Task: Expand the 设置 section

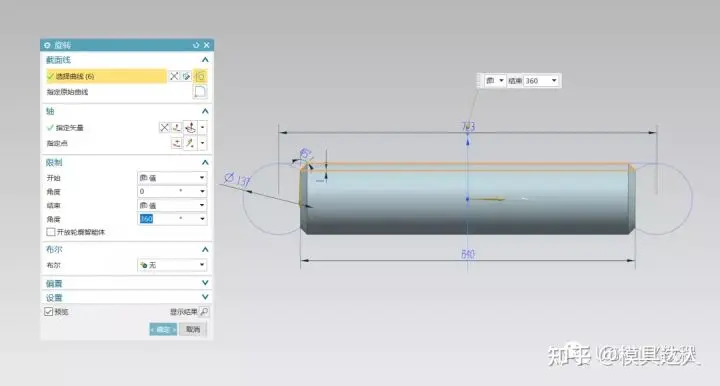Action: pos(127,297)
